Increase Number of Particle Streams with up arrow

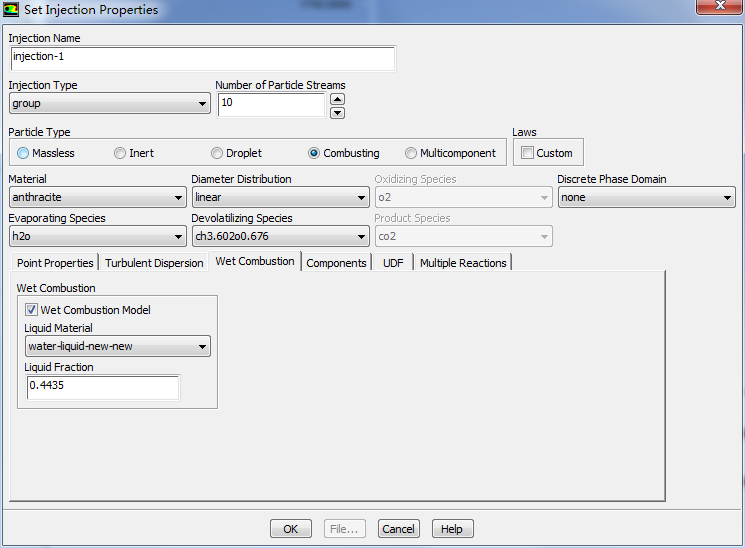(x=337, y=98)
